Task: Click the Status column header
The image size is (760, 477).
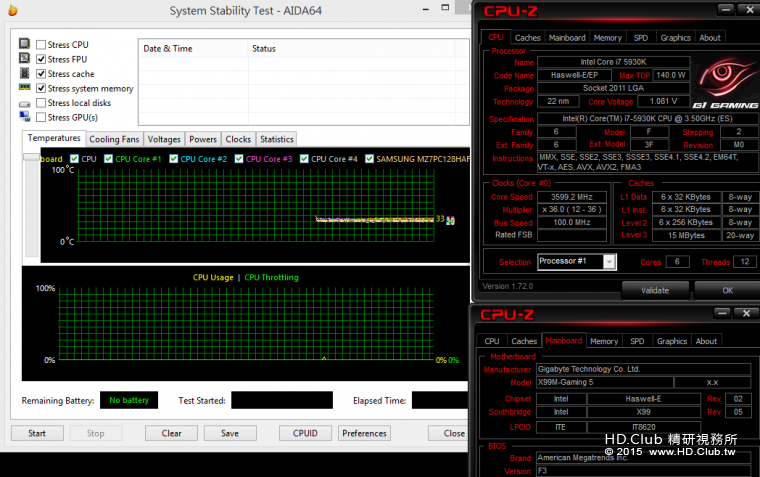Action: [351, 48]
